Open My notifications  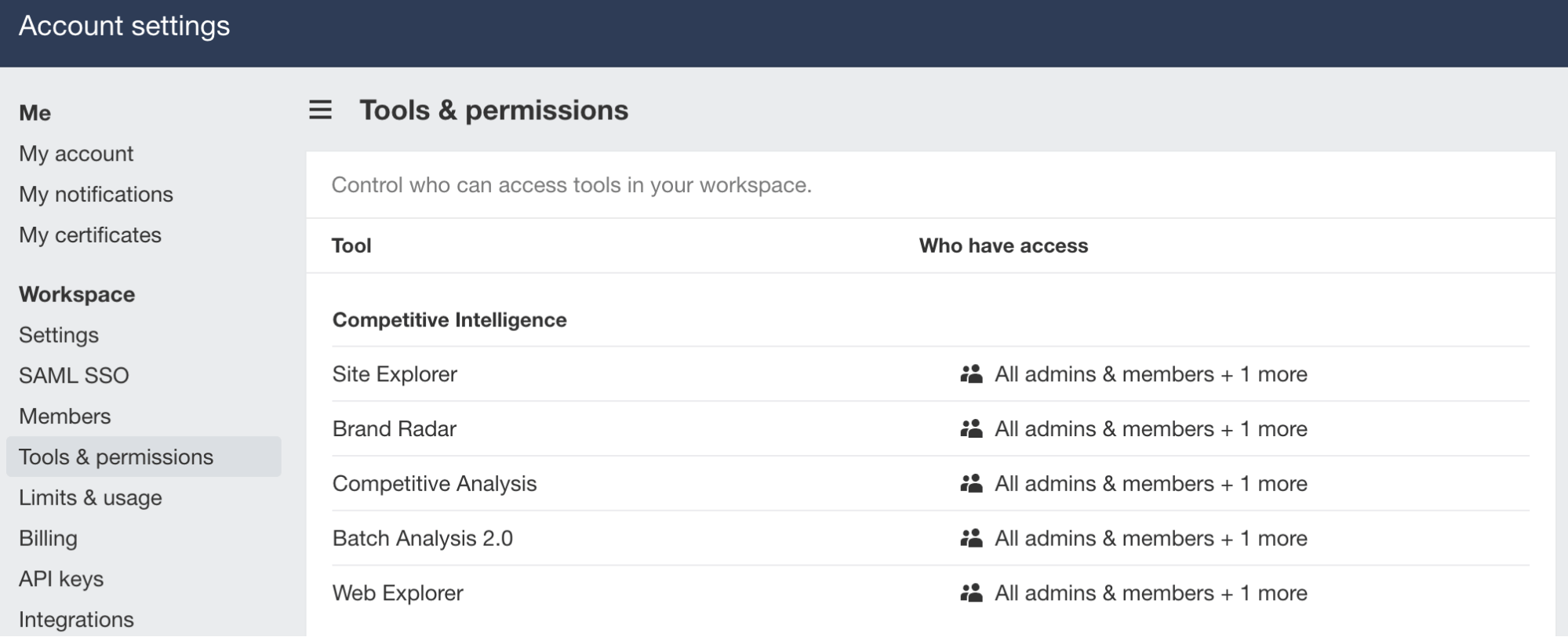[x=96, y=194]
